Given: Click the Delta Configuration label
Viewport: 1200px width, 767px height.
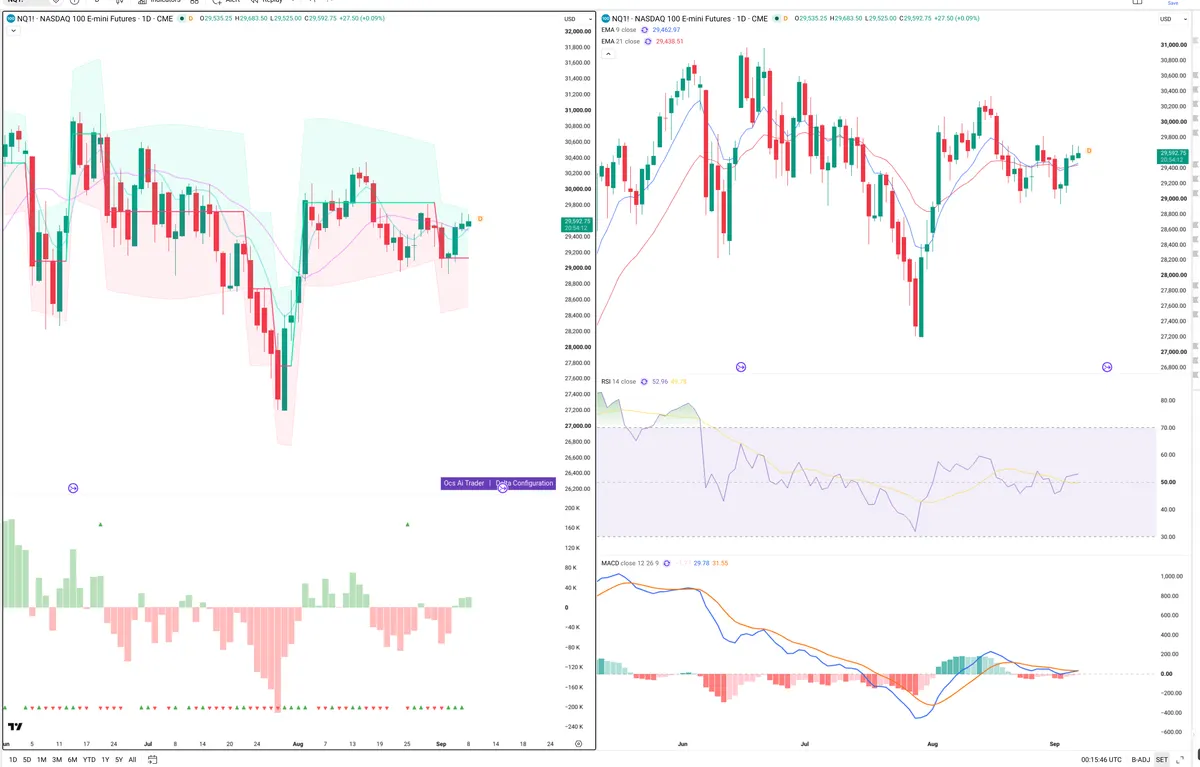Looking at the screenshot, I should 524,483.
